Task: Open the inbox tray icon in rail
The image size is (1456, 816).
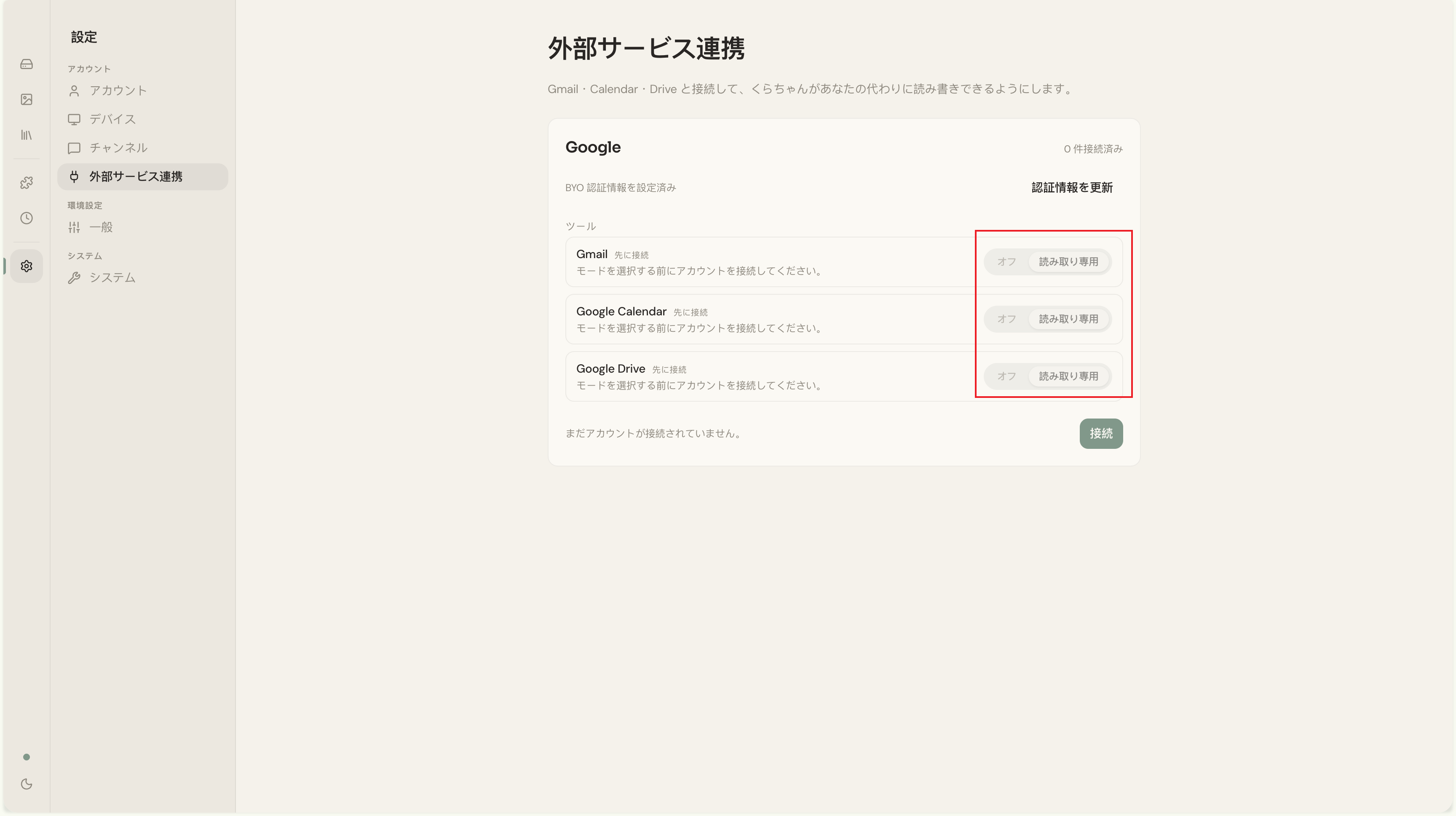Action: pos(27,64)
